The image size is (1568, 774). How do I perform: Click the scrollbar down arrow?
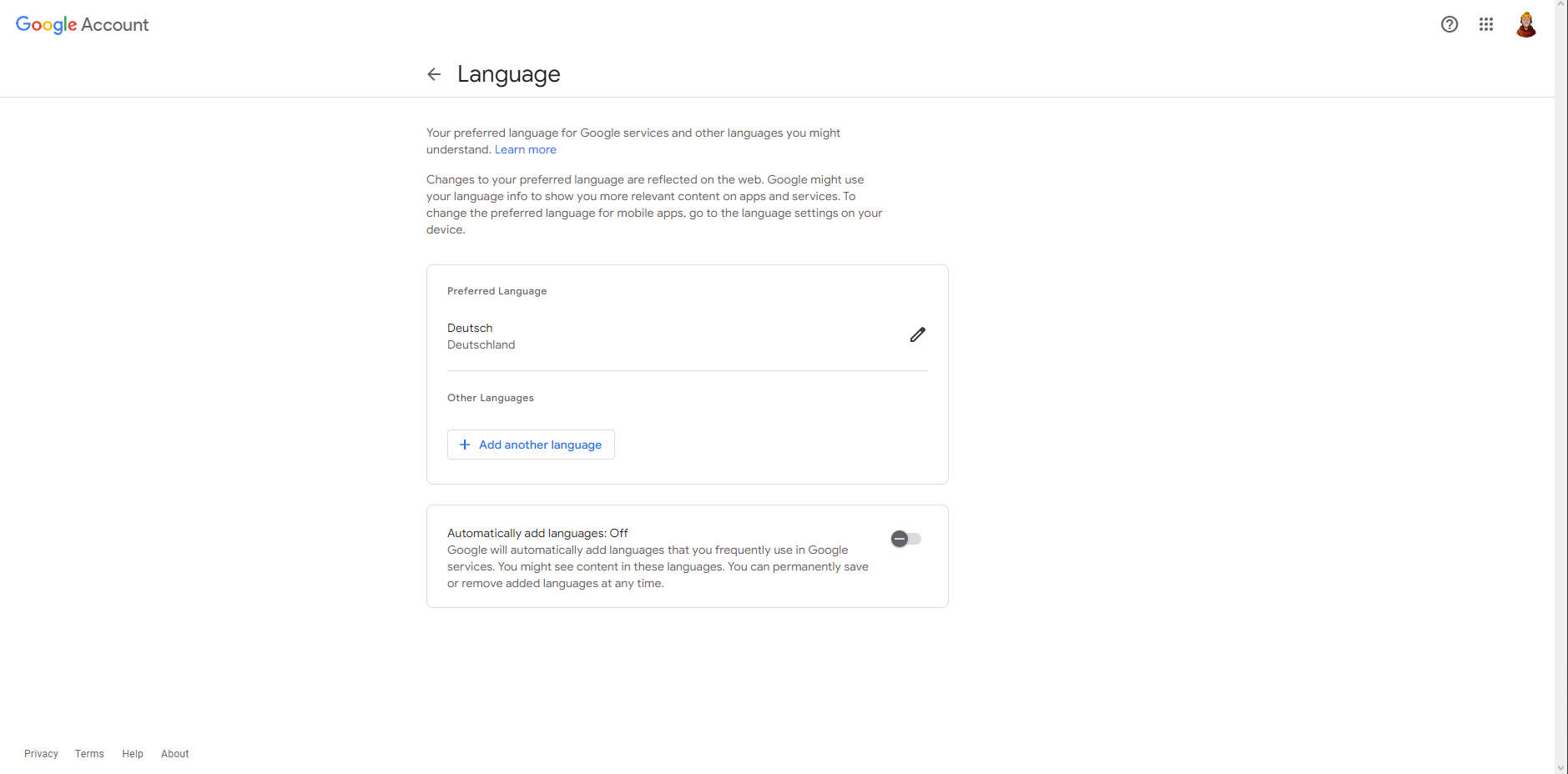pos(1560,767)
